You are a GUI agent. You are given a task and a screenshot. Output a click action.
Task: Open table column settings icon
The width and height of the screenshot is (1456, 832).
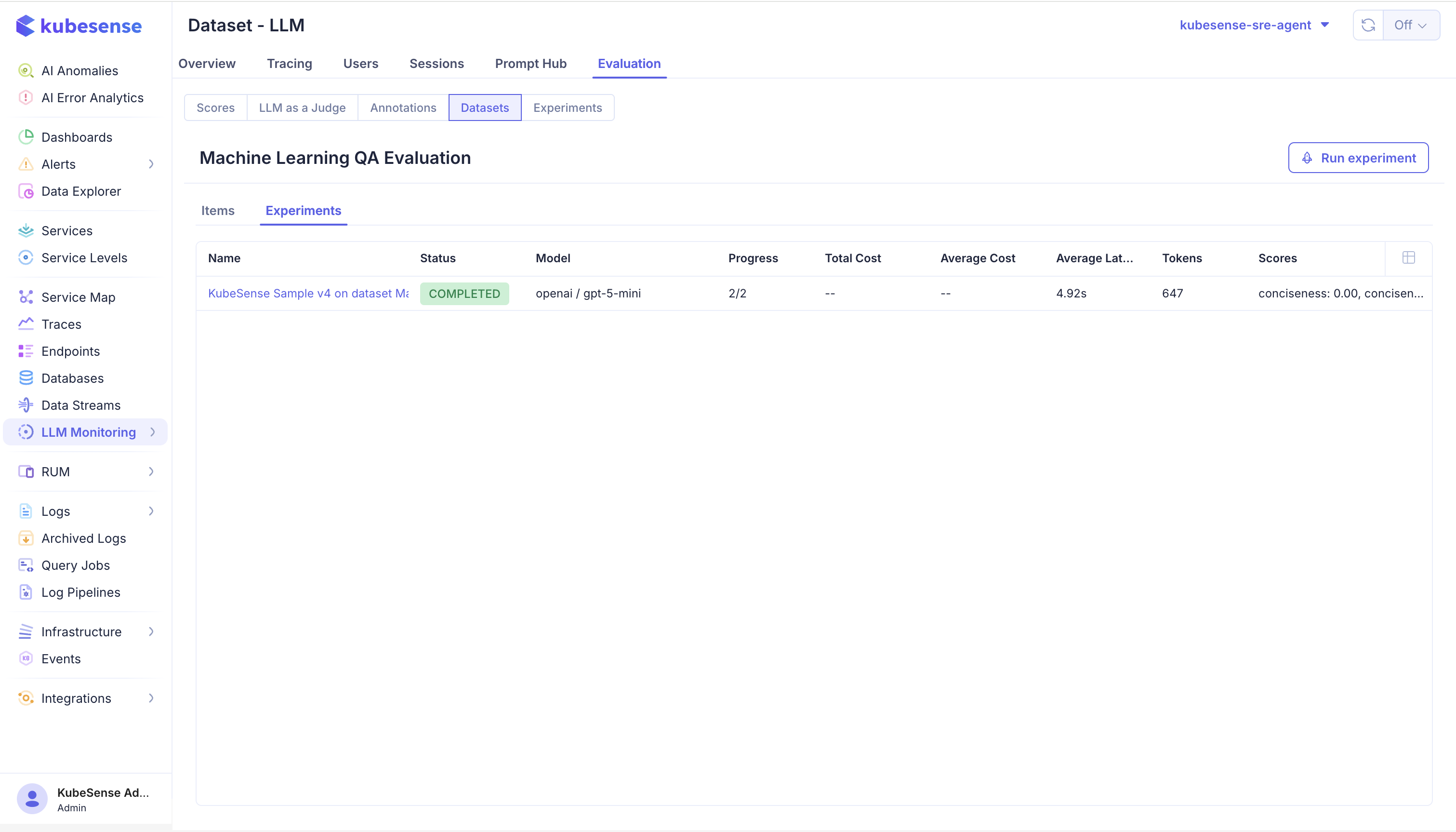coord(1409,258)
